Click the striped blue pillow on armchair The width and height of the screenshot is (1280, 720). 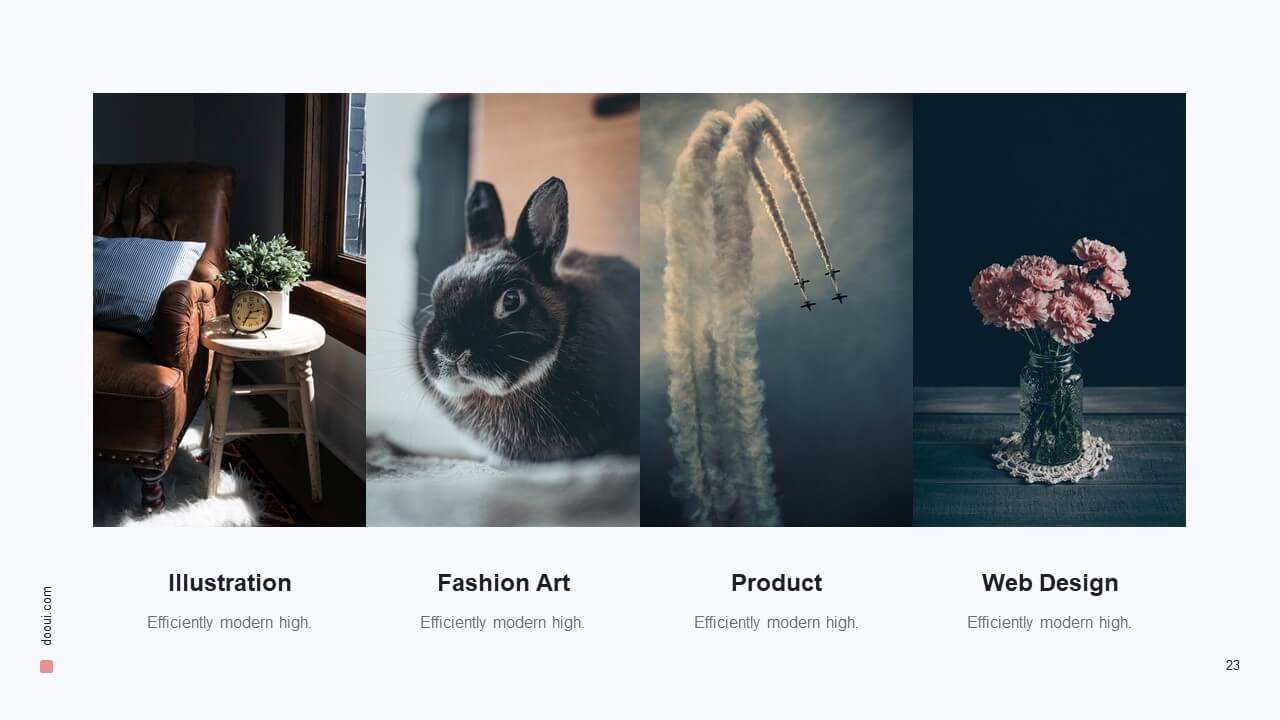(x=145, y=281)
